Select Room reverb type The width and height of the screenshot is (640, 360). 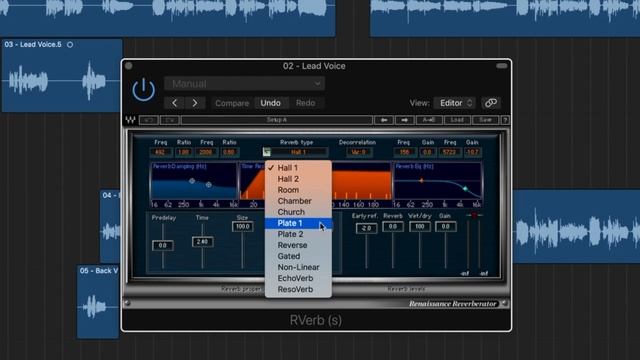pyautogui.click(x=298, y=190)
